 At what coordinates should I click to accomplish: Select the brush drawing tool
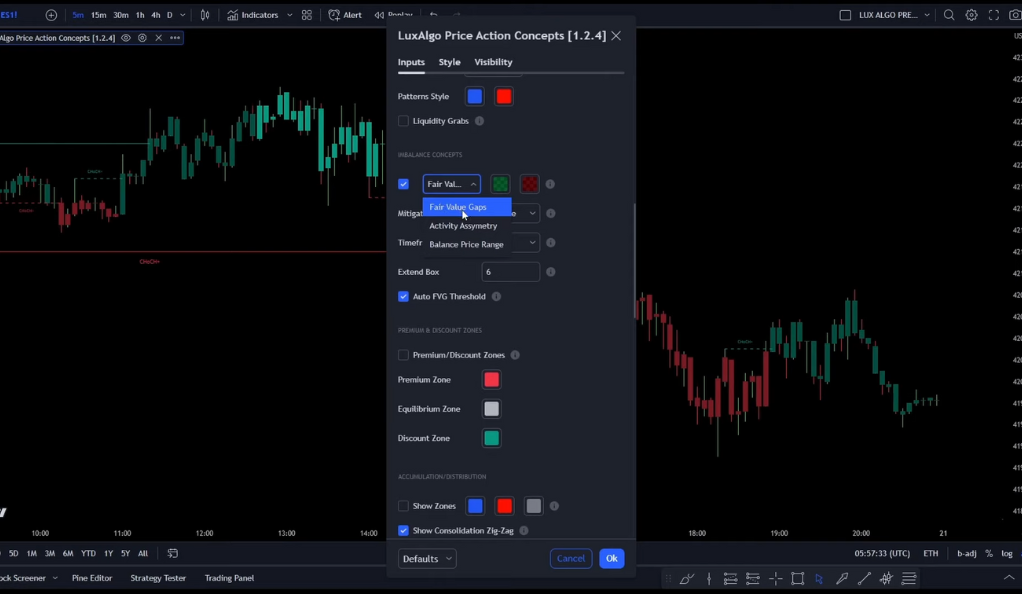pos(686,578)
